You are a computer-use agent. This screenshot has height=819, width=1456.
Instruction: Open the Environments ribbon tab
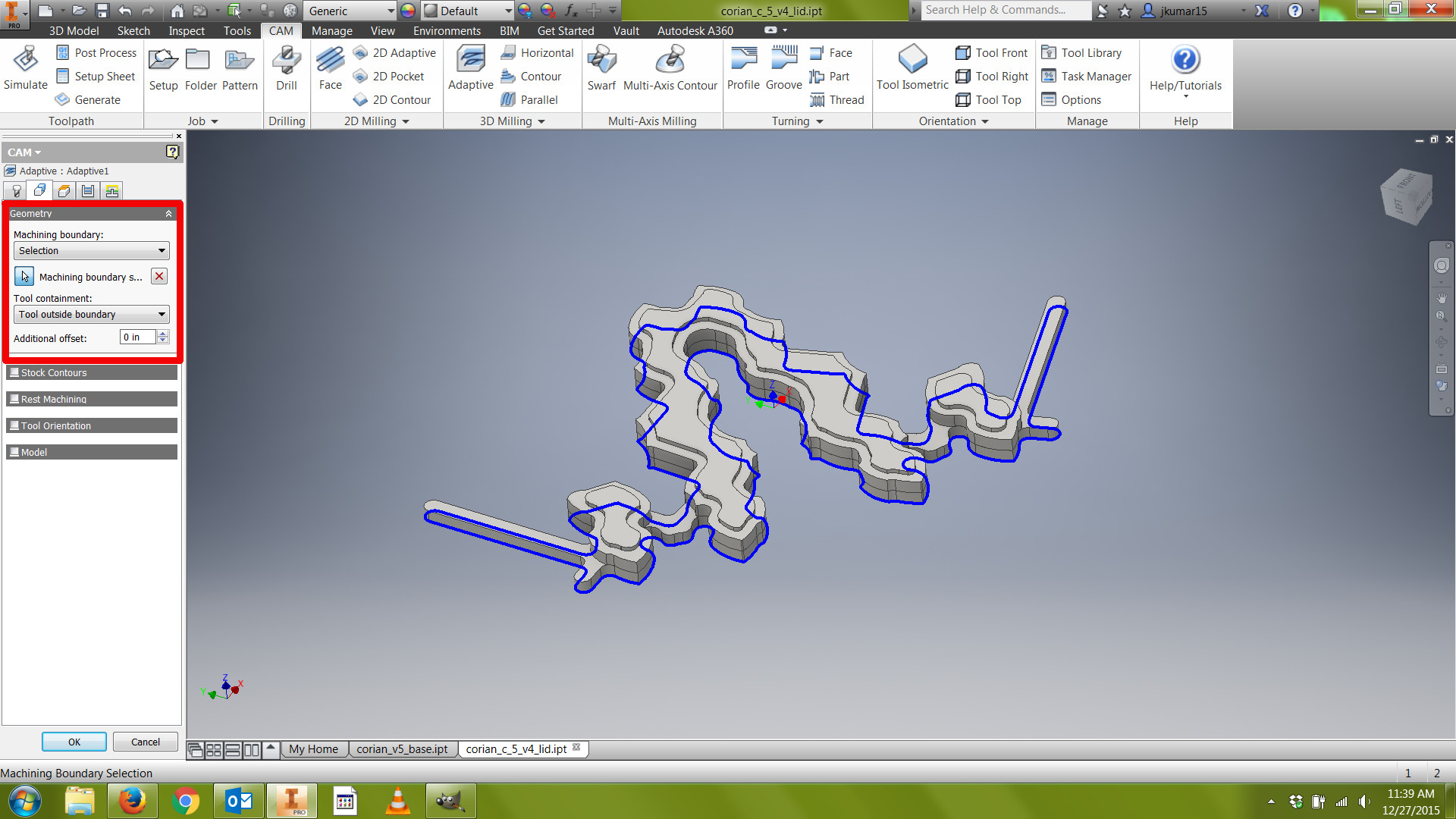click(447, 31)
